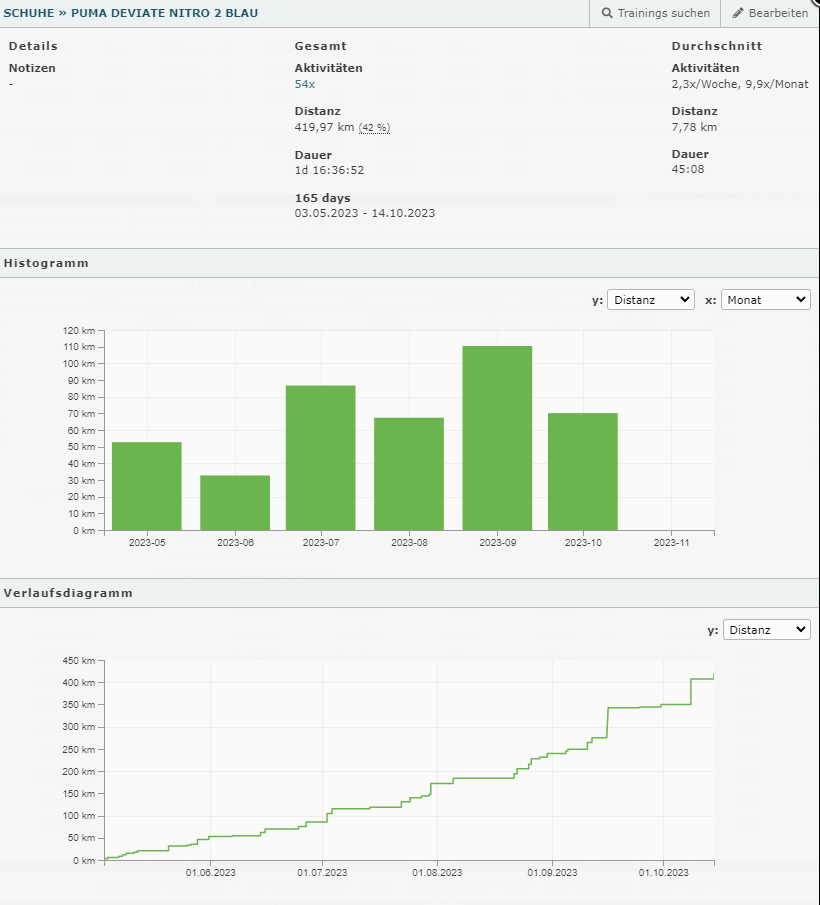Image resolution: width=820 pixels, height=905 pixels.
Task: Click the 42 % distance share
Action: pyautogui.click(x=374, y=128)
